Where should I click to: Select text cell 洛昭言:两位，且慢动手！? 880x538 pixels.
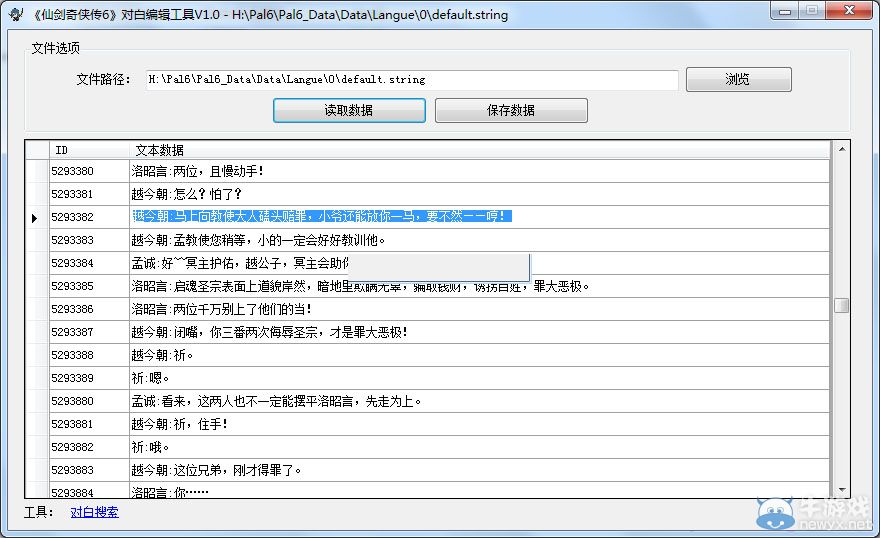(x=479, y=171)
